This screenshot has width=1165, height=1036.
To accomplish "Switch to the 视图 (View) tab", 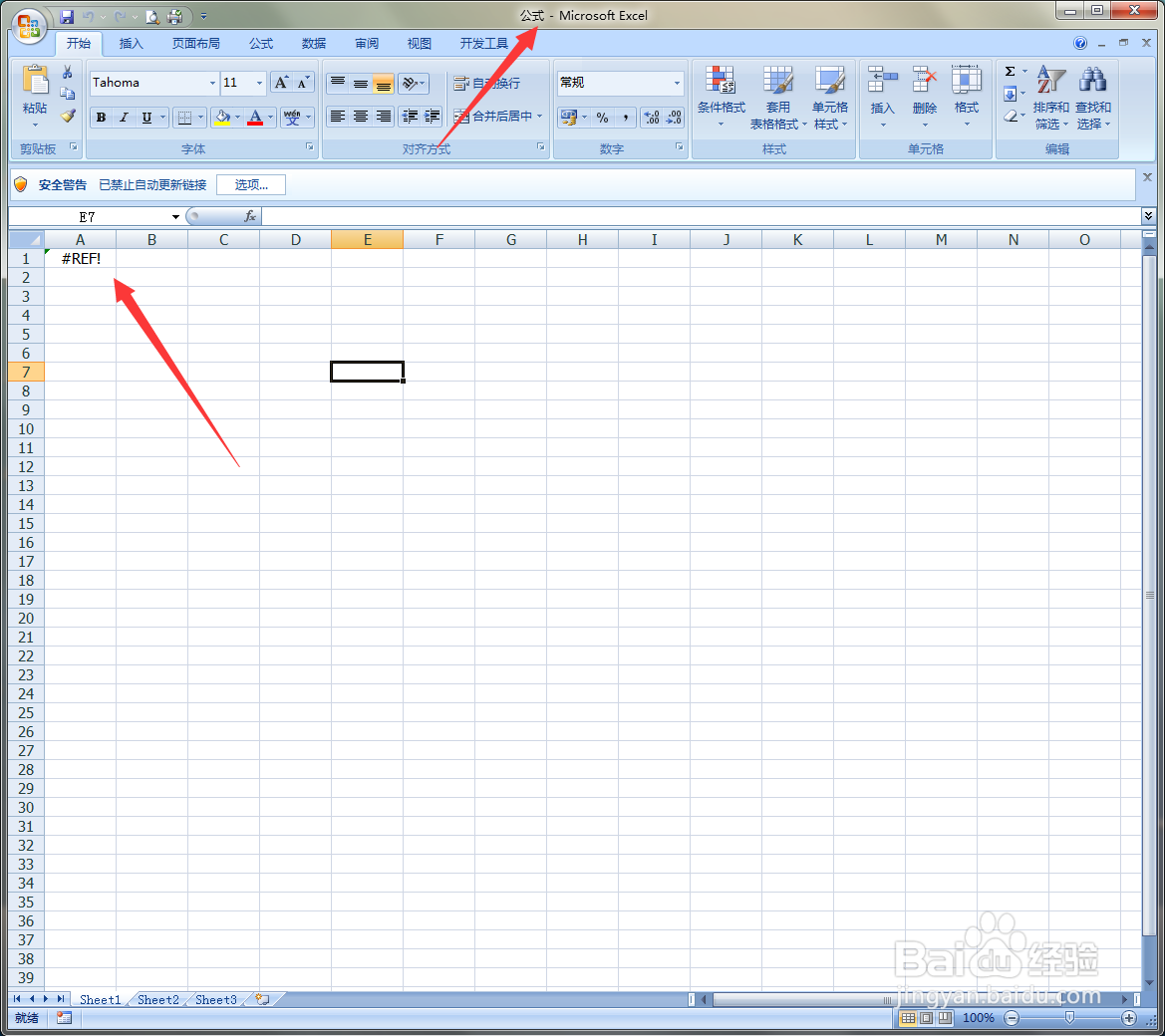I will click(419, 43).
